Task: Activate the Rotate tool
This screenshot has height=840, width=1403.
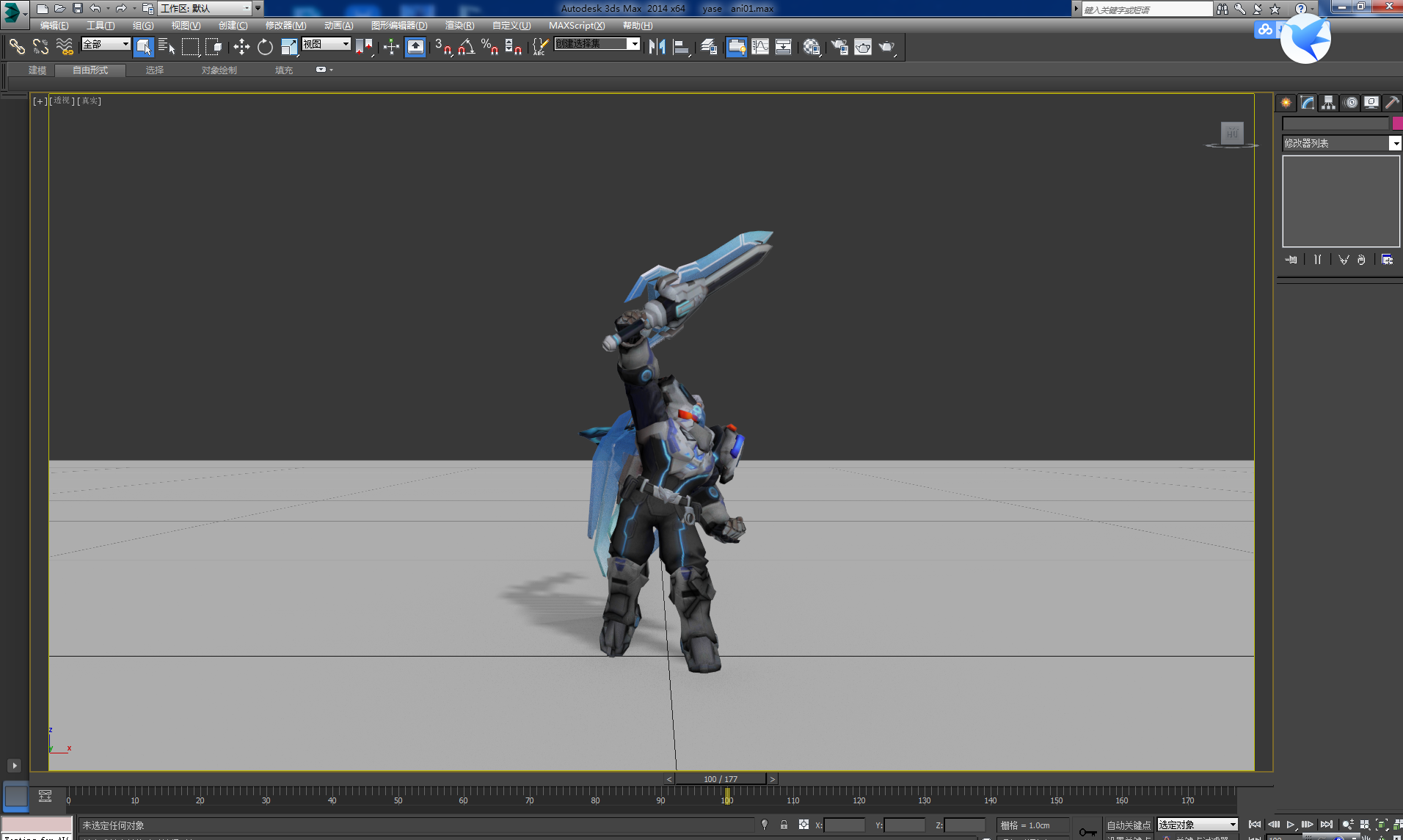Action: pos(265,47)
